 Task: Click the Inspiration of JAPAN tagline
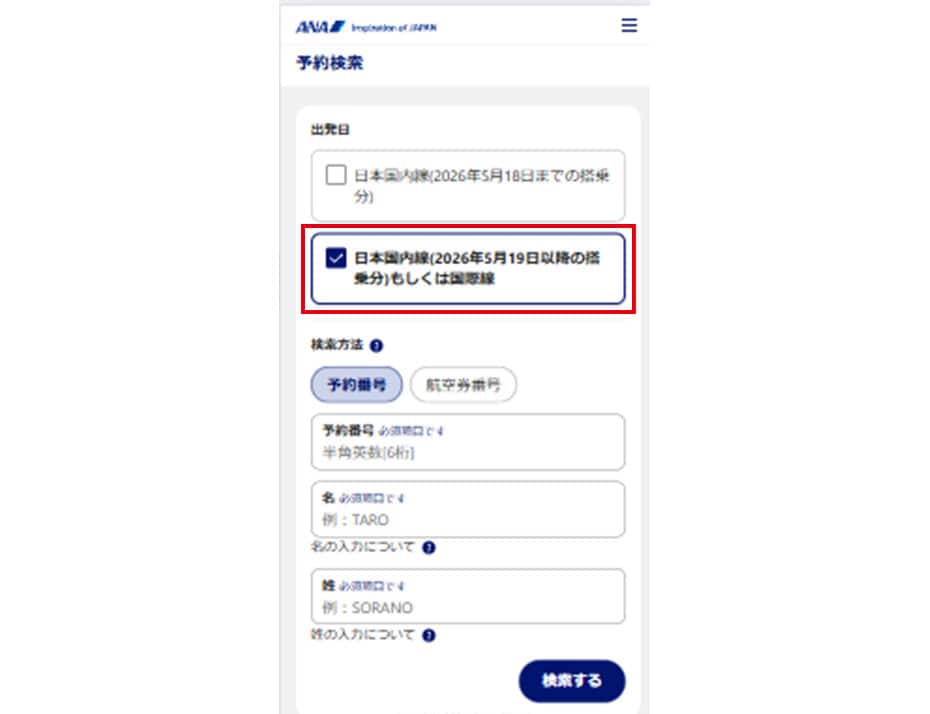(394, 28)
